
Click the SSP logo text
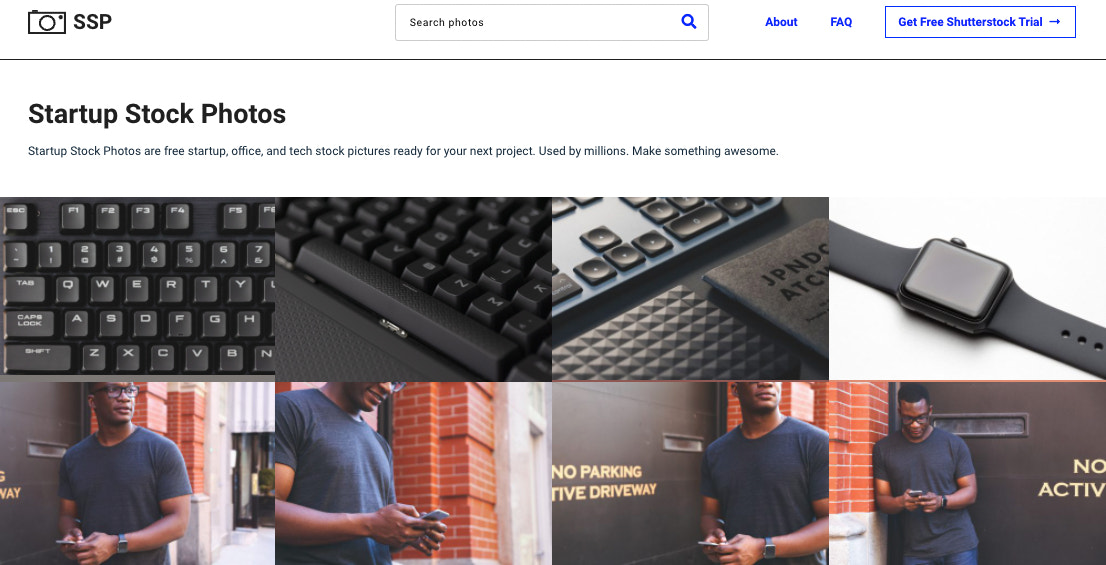pyautogui.click(x=92, y=22)
